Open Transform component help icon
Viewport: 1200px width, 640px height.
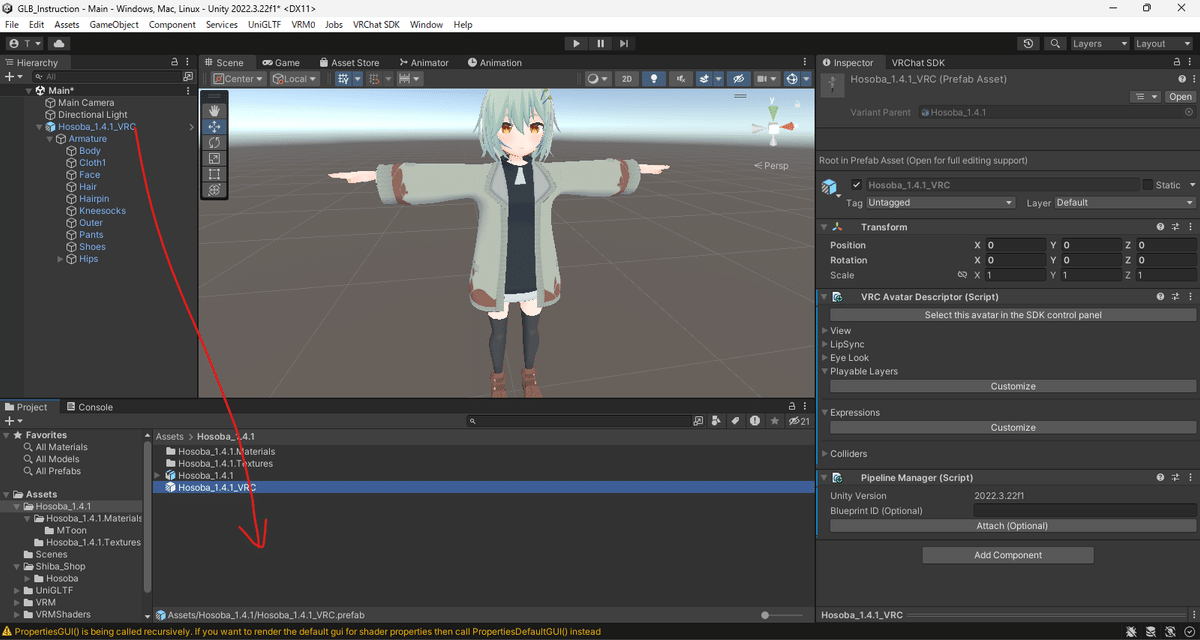(x=1160, y=227)
